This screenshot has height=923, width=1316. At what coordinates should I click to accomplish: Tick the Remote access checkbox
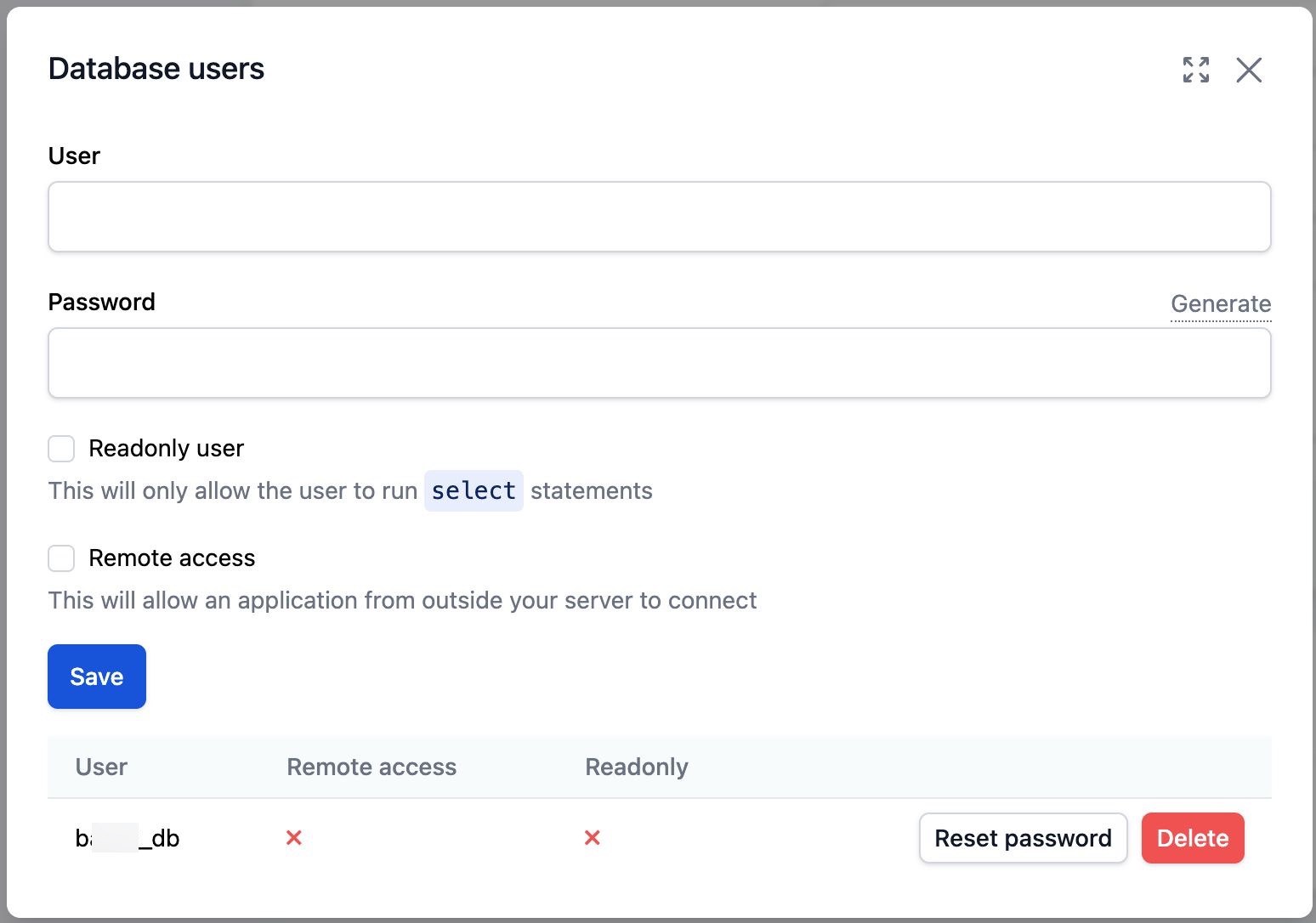point(61,558)
